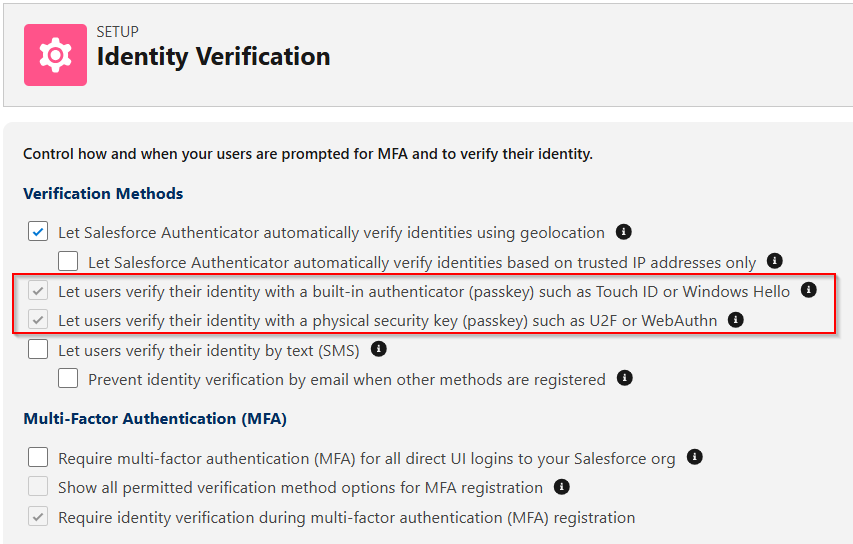Open info icon beside physical security key option
The height and width of the screenshot is (544, 853).
[x=735, y=320]
